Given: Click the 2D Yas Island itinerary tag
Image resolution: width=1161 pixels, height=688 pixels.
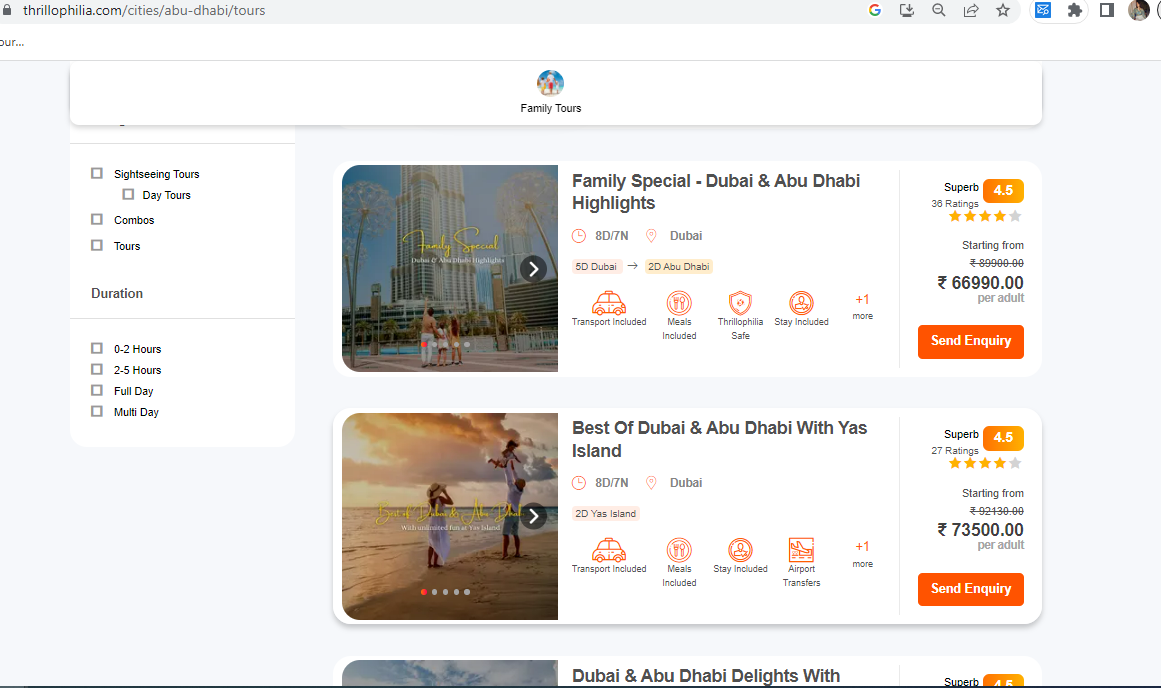Looking at the screenshot, I should tap(606, 514).
